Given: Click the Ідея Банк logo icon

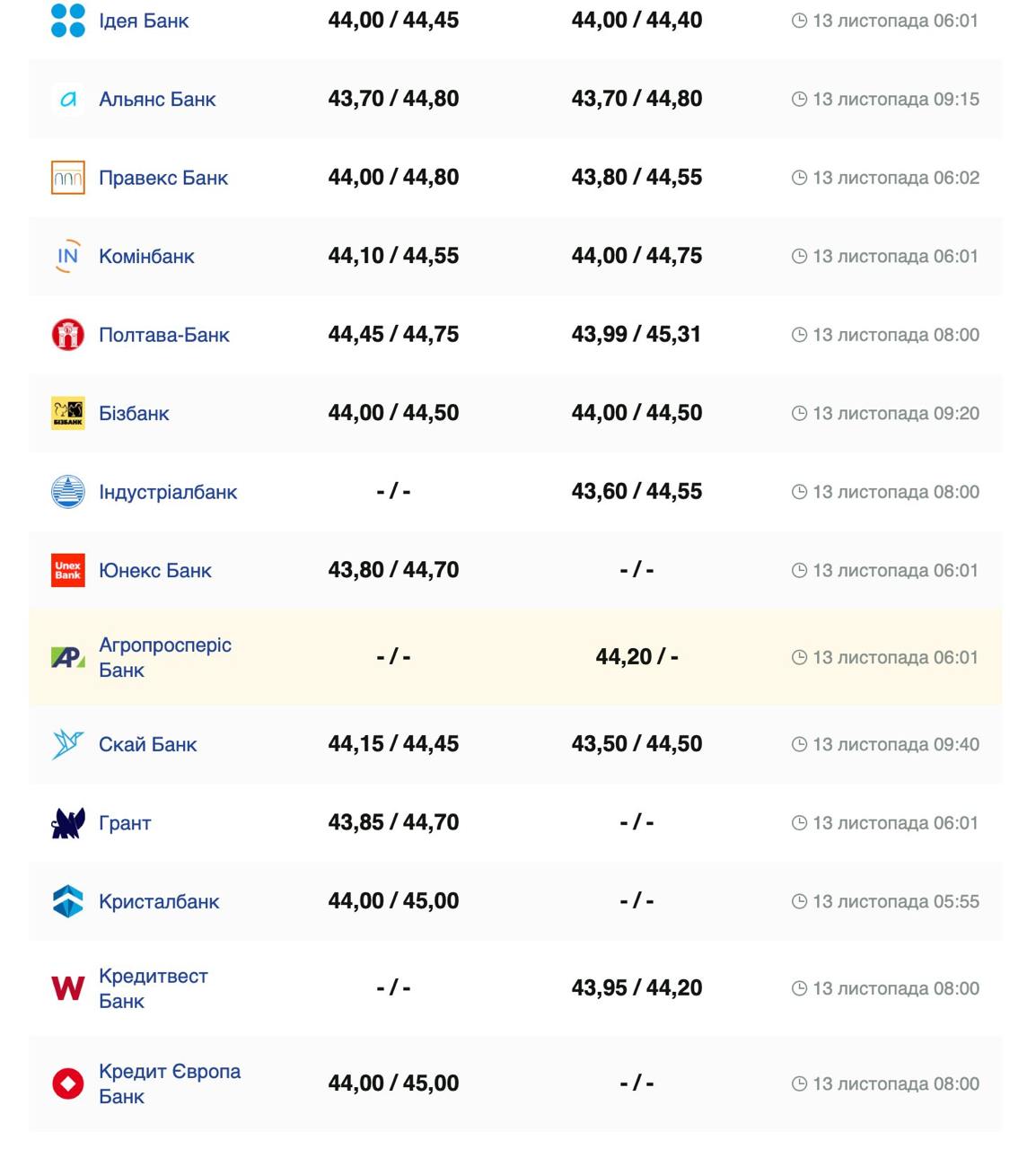Looking at the screenshot, I should [68, 21].
